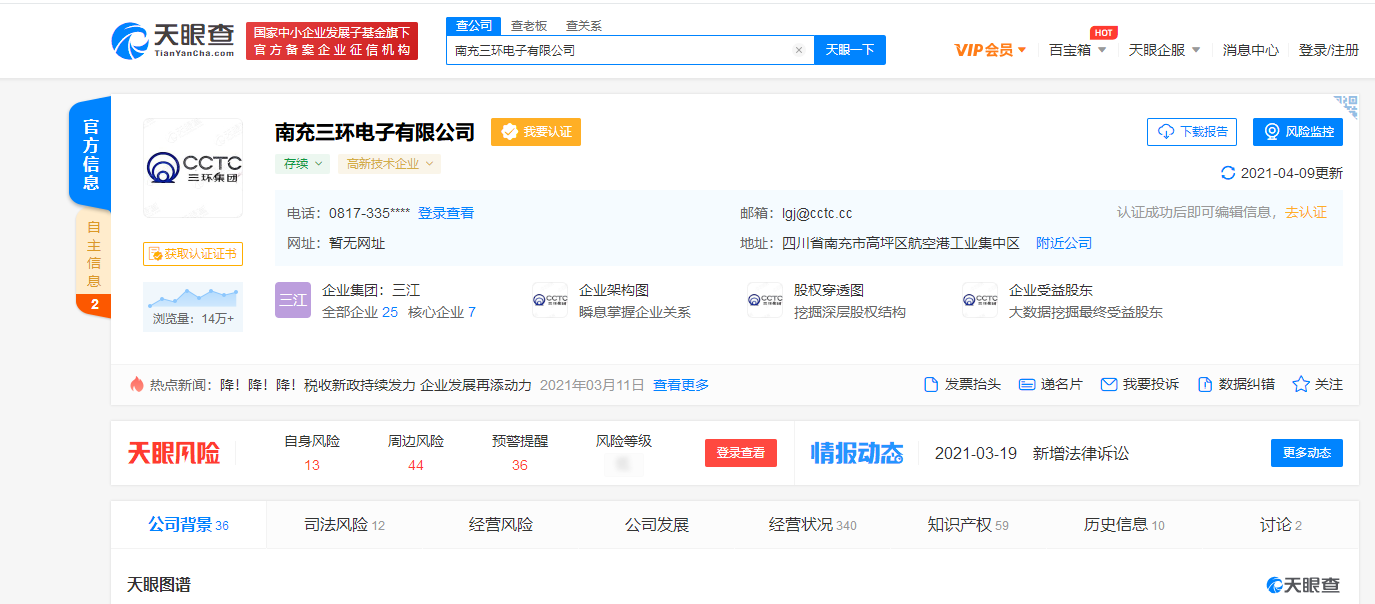Switch to the 公司背景 tab

188,525
